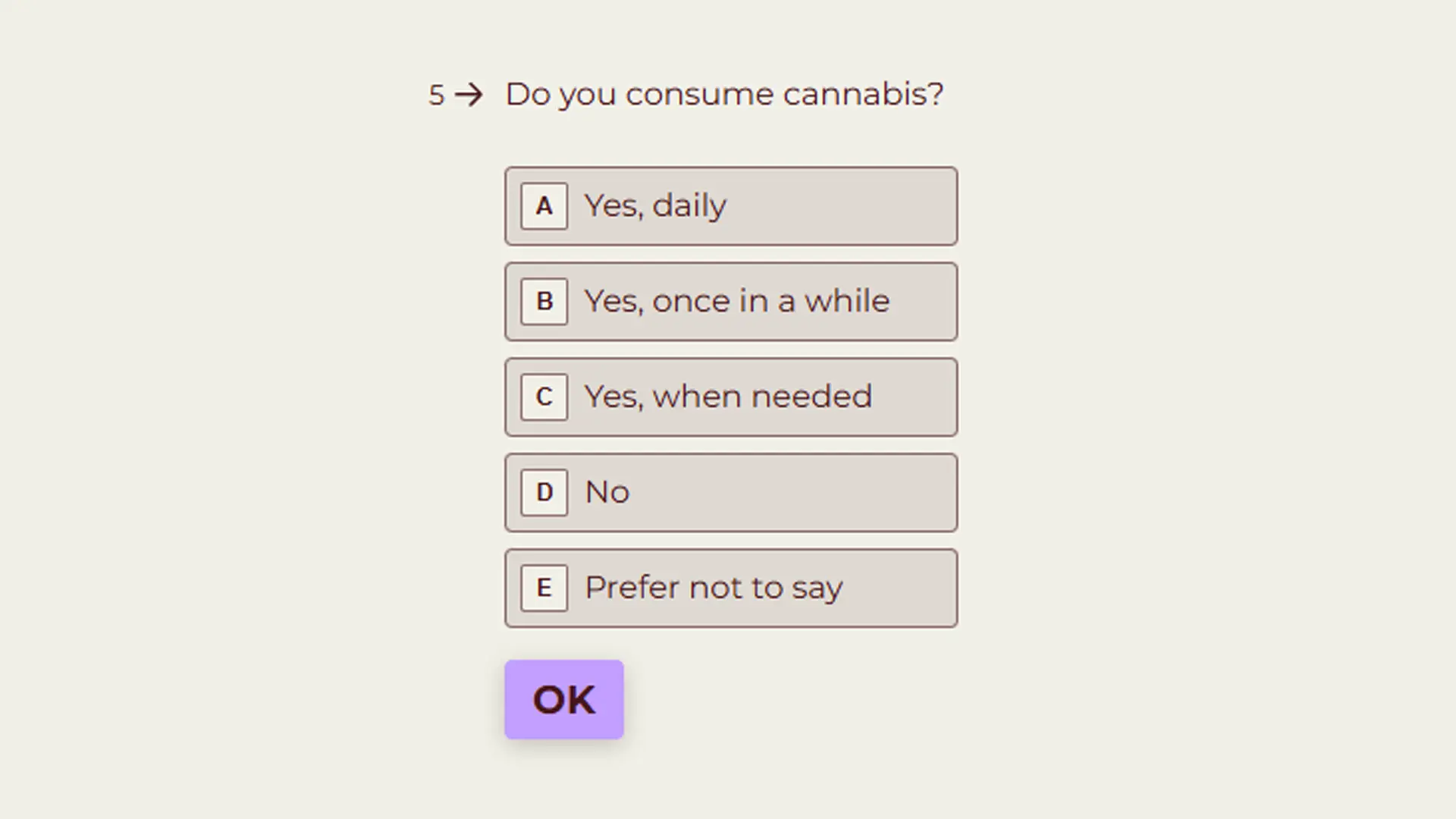Pick the "No" answer choice
Image resolution: width=1456 pixels, height=819 pixels.
tap(730, 492)
